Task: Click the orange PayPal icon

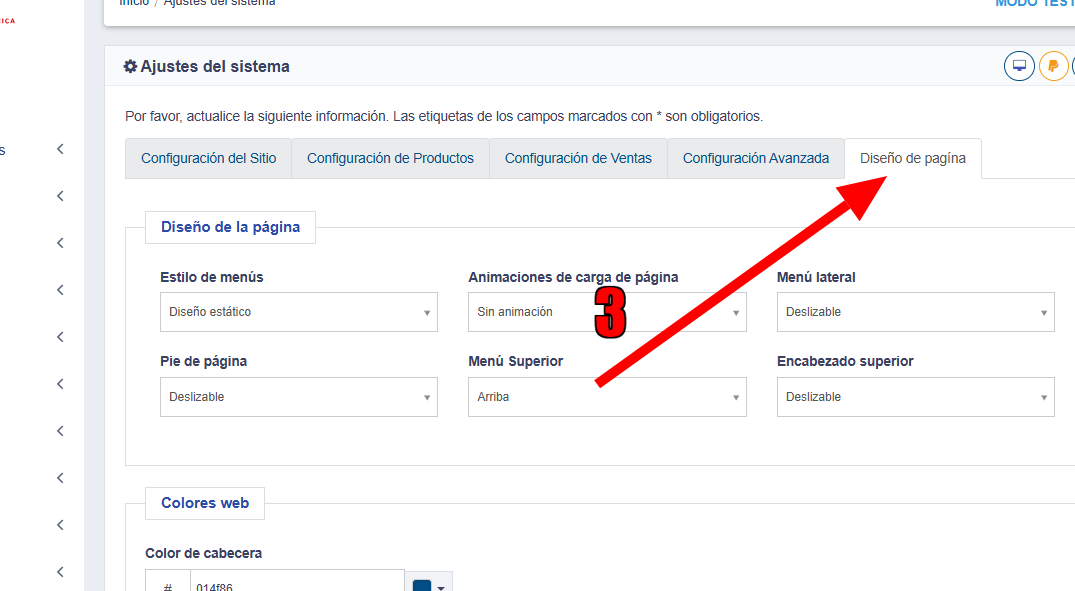Action: (x=1053, y=66)
